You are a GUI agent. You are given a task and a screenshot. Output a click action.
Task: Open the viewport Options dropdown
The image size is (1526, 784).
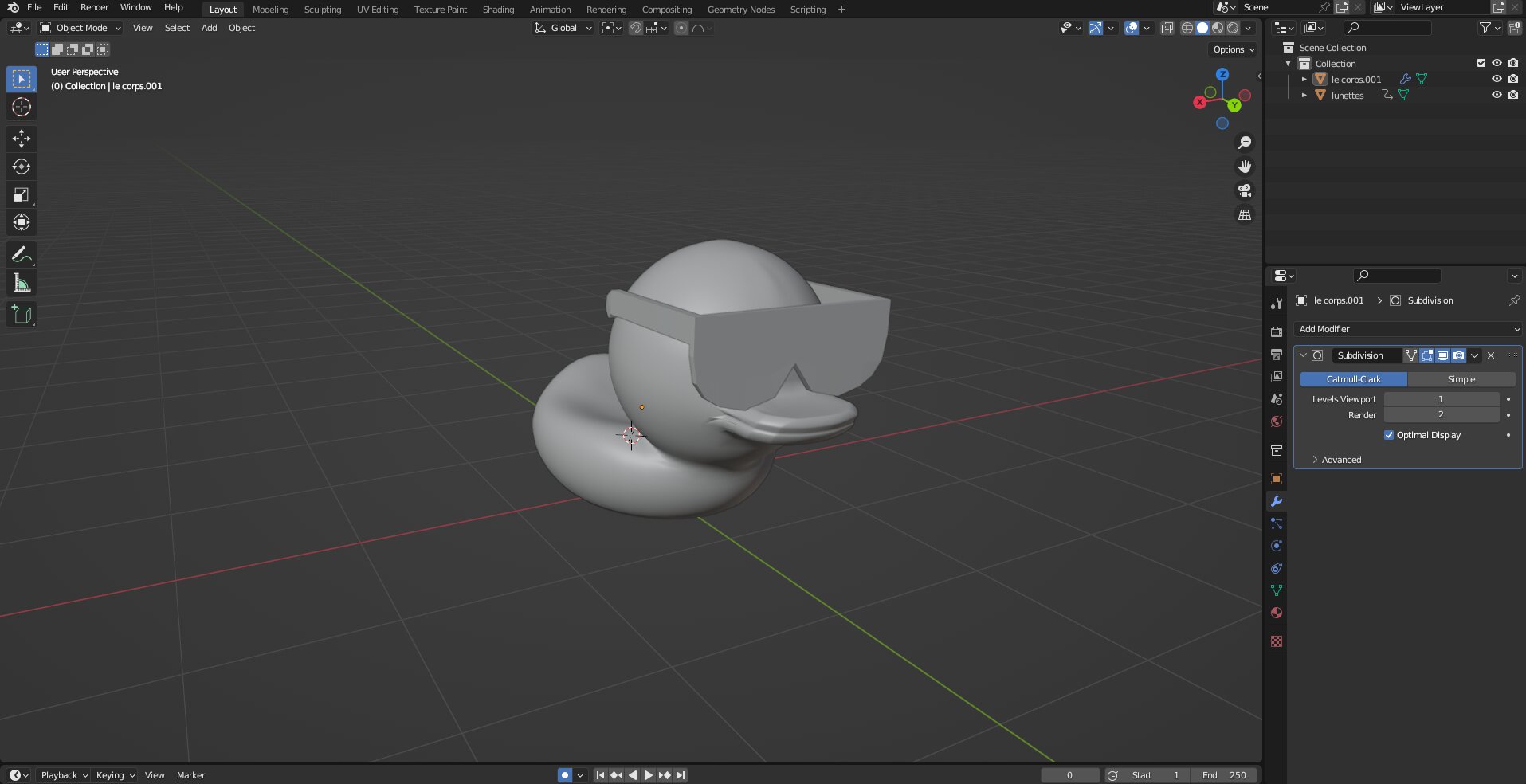click(x=1233, y=49)
